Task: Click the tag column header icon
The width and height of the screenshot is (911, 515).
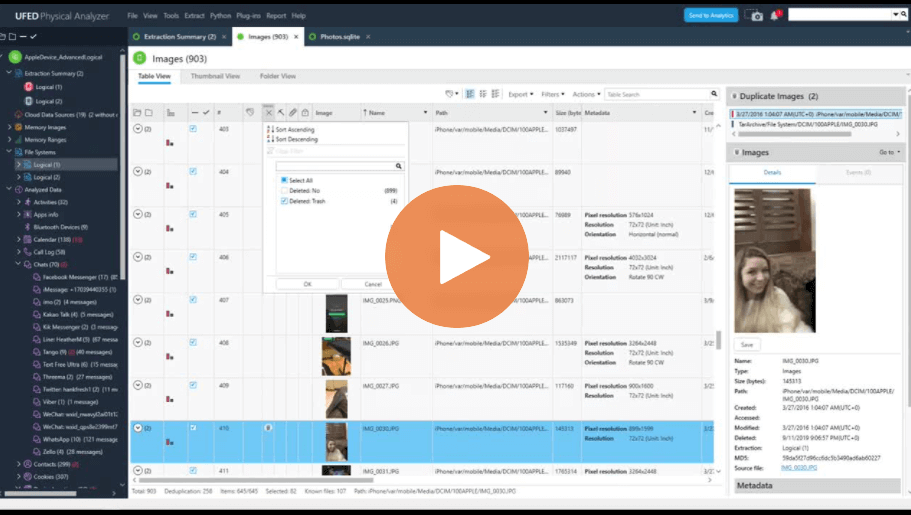Action: [x=250, y=113]
